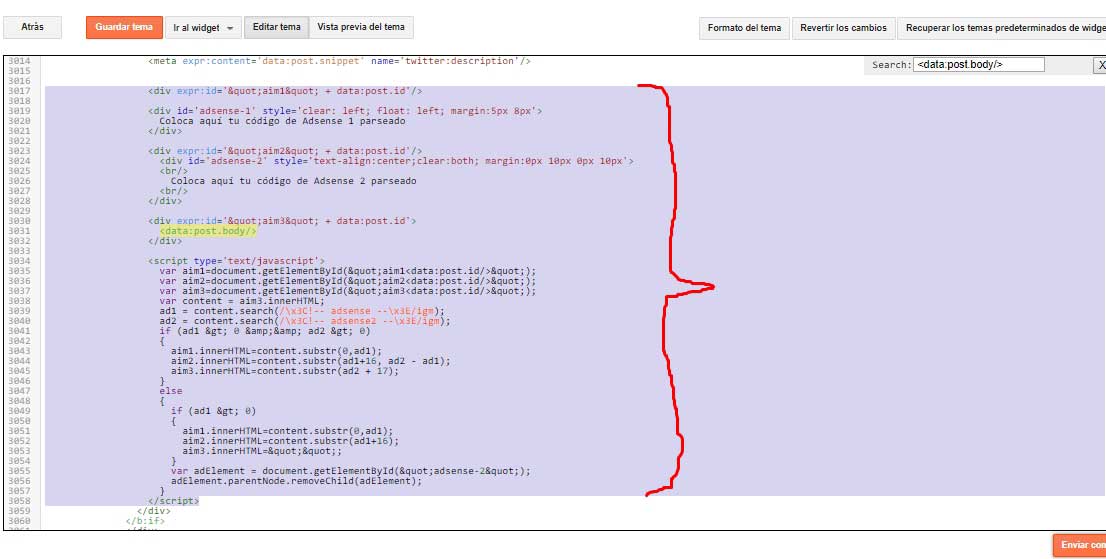Click 'aim3.innerHTML=content.substr(ad2 + 17)' line
The width and height of the screenshot is (1106, 559).
[x=285, y=370]
